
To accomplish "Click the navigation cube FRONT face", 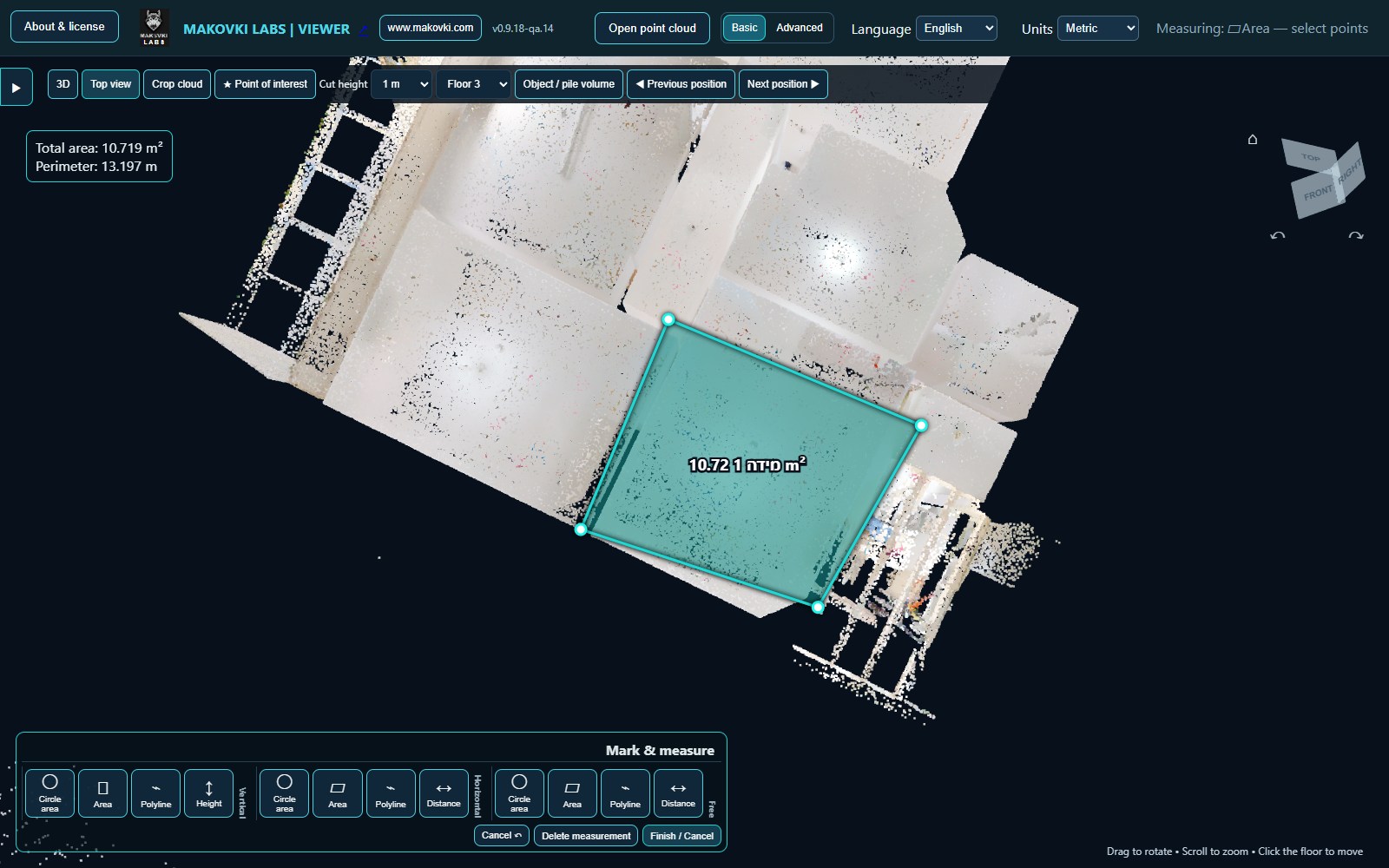I will point(1317,193).
